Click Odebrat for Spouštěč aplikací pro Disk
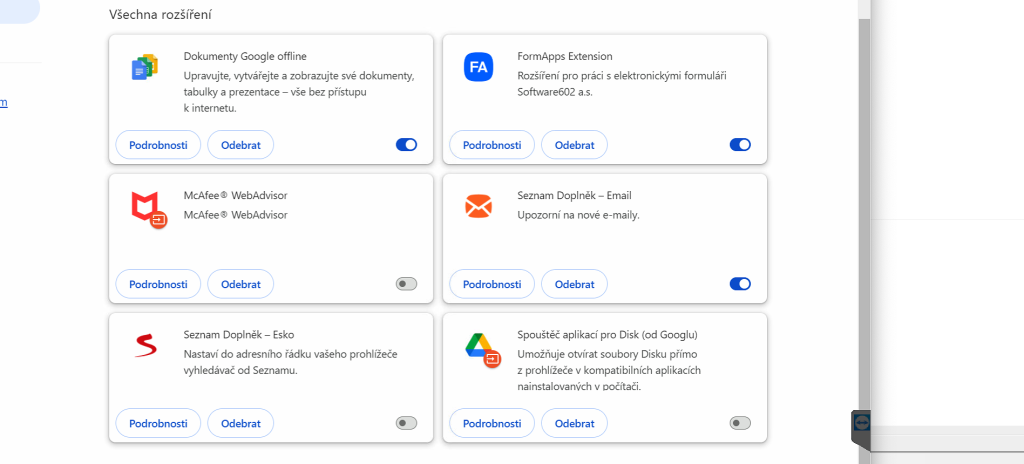This screenshot has height=464, width=1024. [574, 423]
